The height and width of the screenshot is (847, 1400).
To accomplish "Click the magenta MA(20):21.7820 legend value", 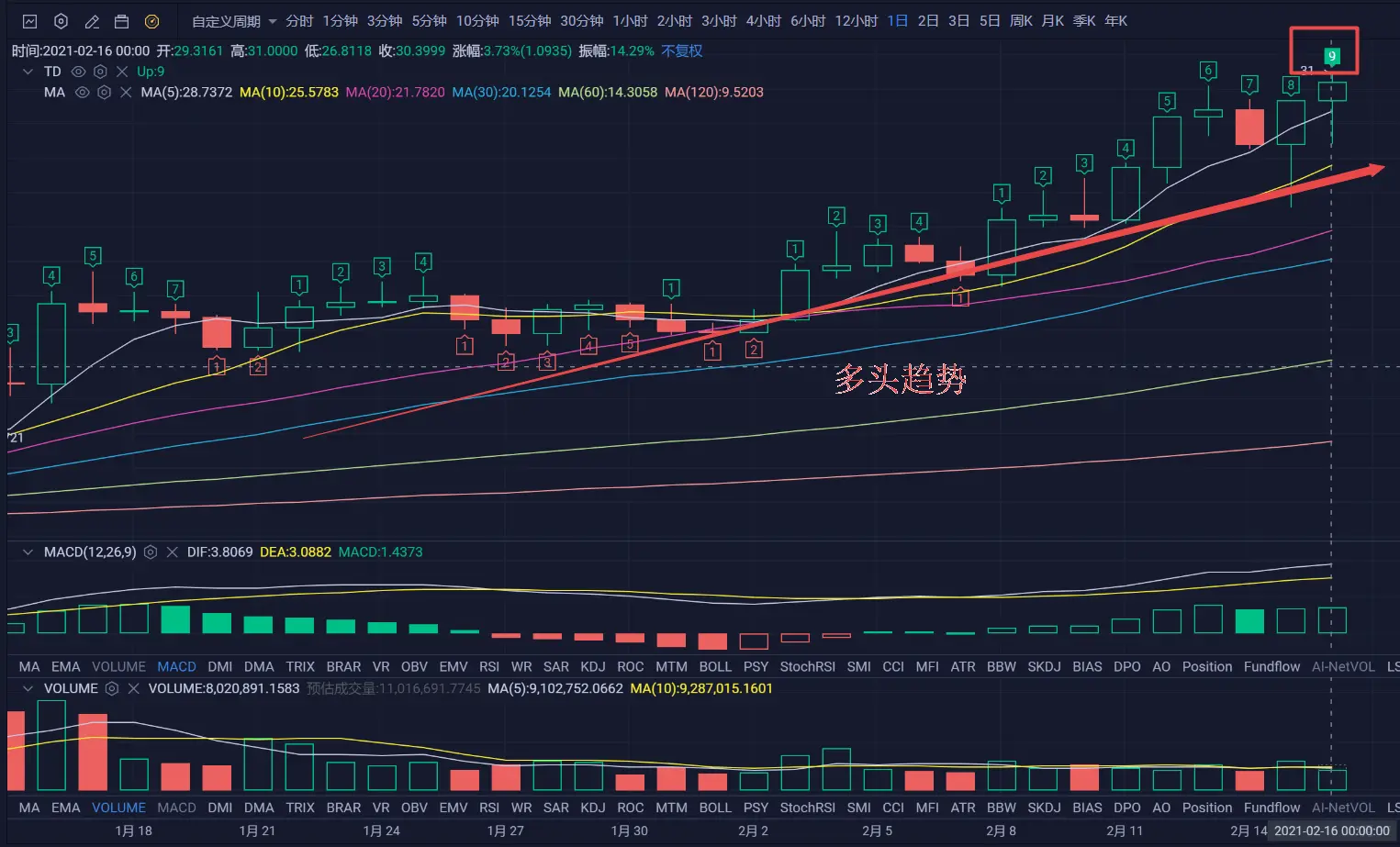I will 395,93.
